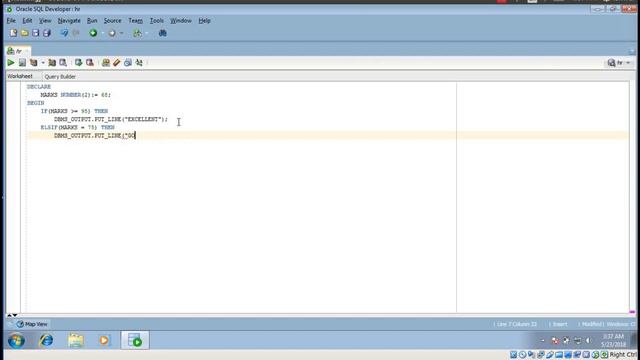Screen dimensions: 640x360
Task: Open the Source menu
Action: pos(112,20)
